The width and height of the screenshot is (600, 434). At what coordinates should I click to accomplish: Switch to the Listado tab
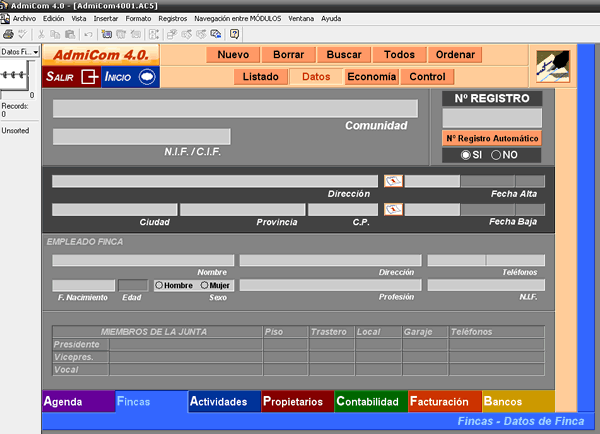pos(261,77)
